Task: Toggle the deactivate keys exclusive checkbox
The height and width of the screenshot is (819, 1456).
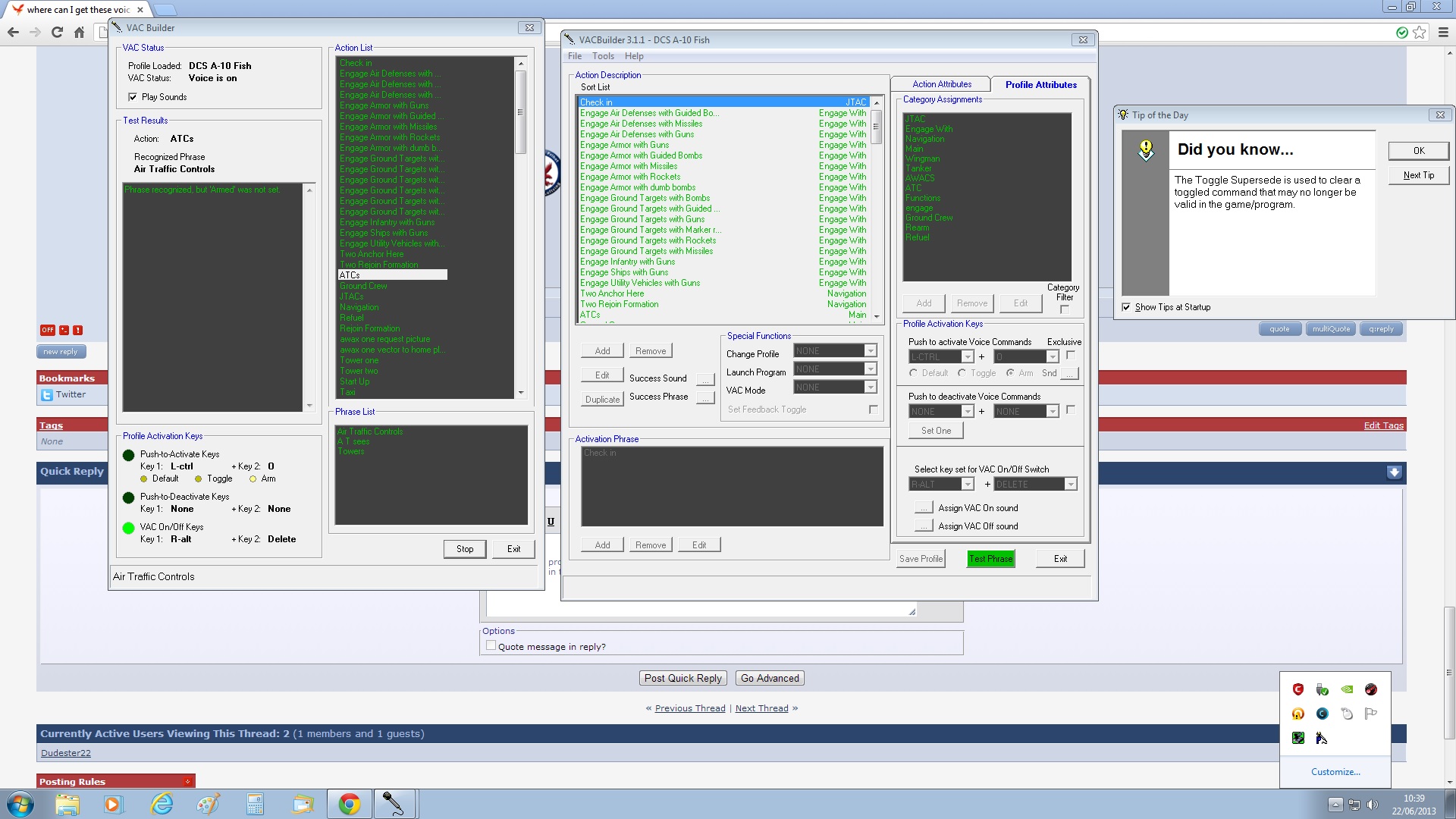Action: [1071, 410]
